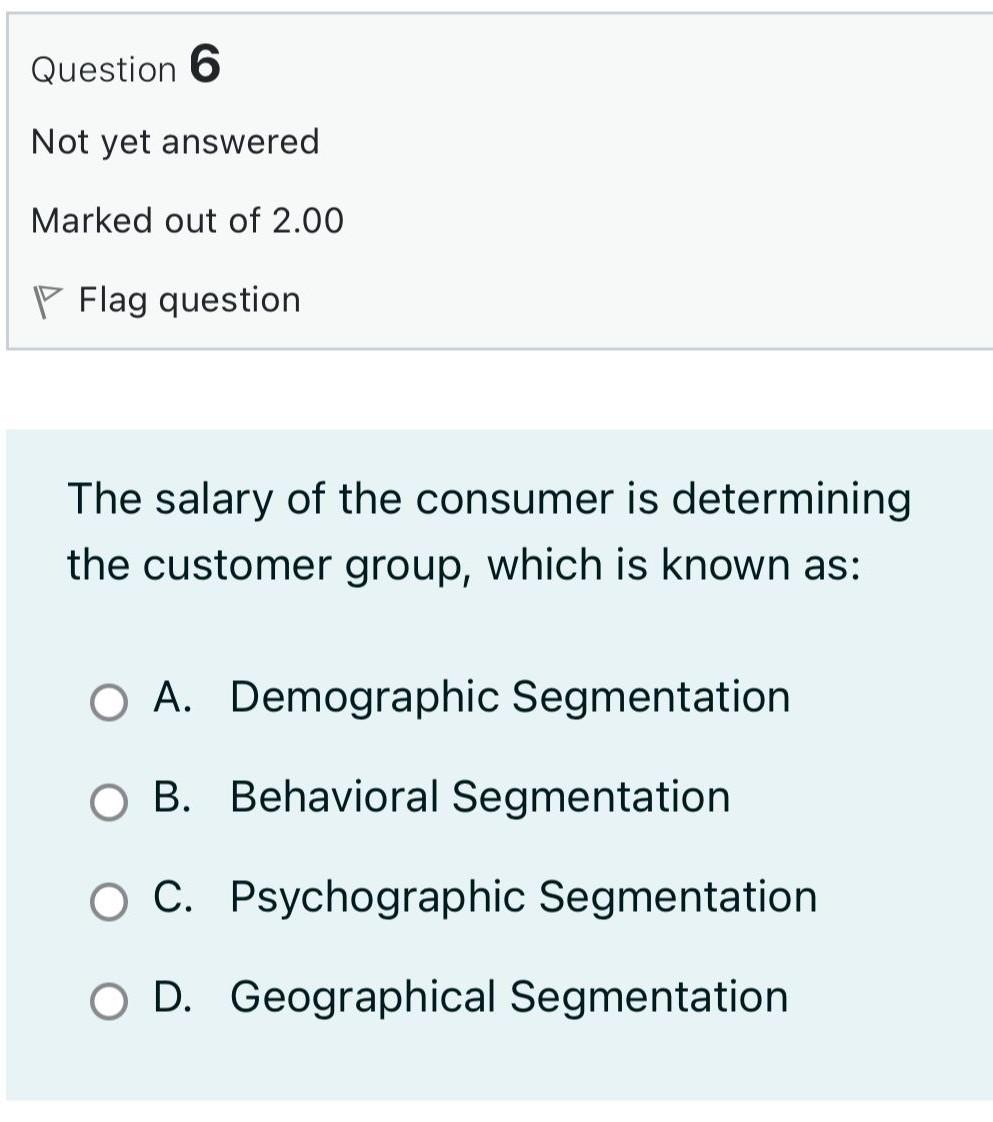The height and width of the screenshot is (1122, 993).
Task: Click the Flag question link text
Action: [x=190, y=300]
